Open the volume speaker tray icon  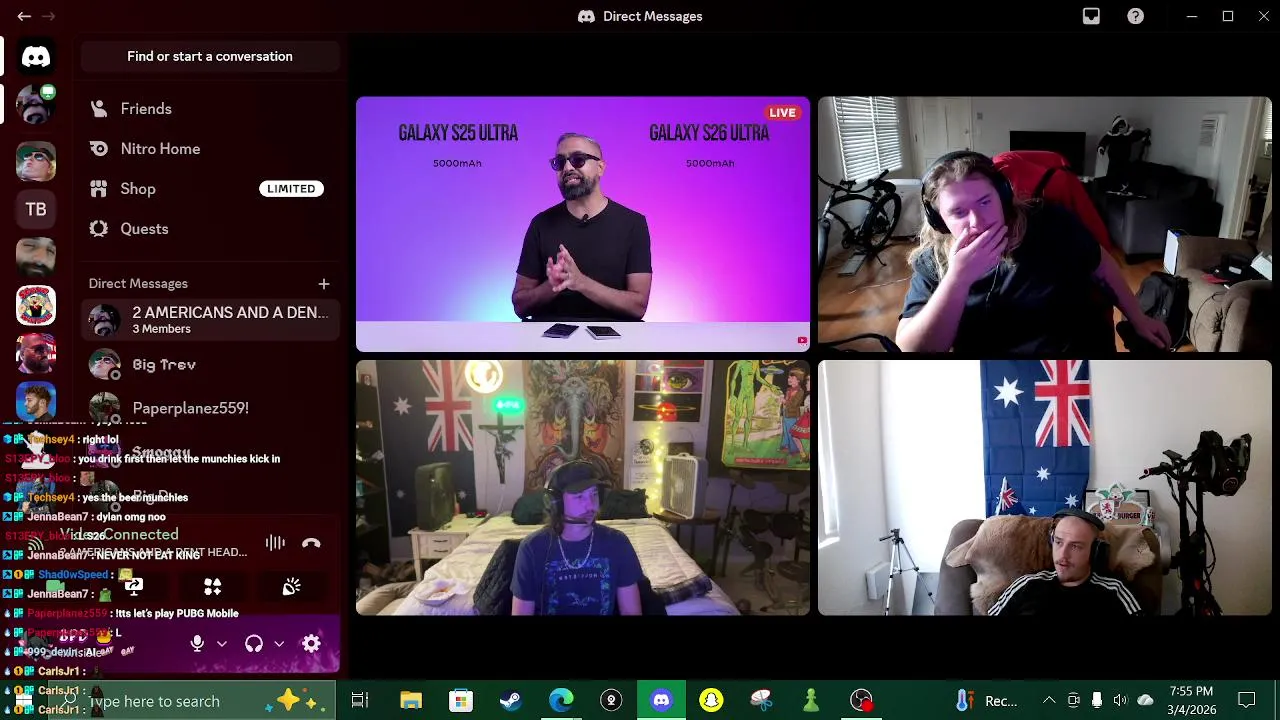tap(1120, 700)
